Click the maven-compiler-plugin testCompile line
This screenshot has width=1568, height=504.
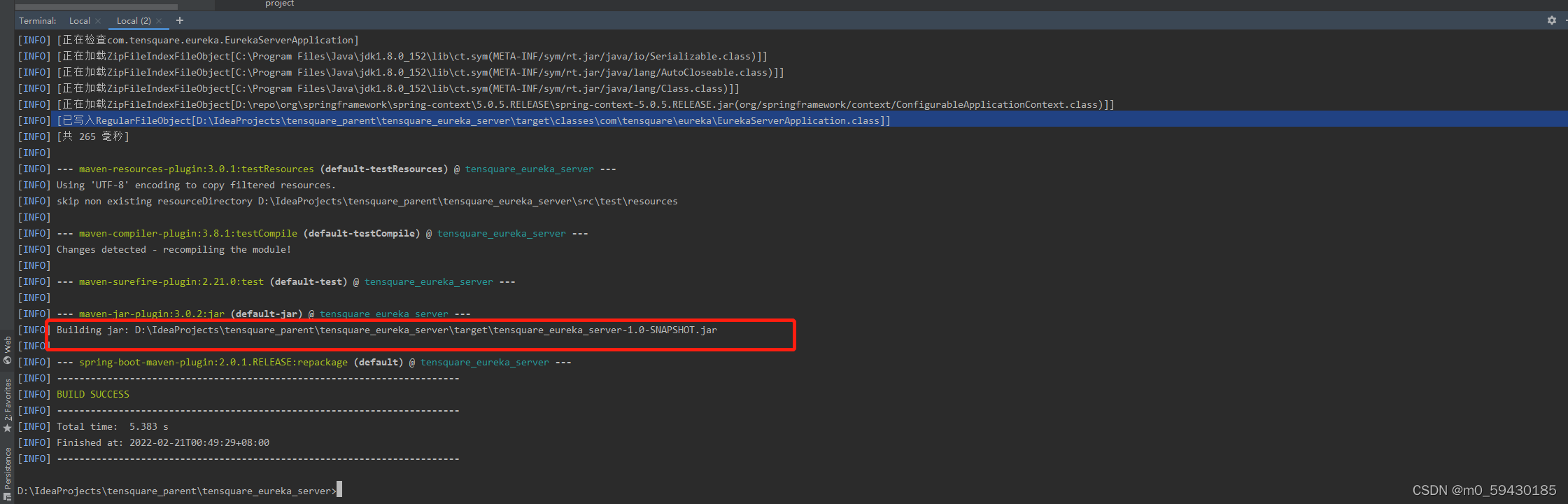click(x=323, y=233)
